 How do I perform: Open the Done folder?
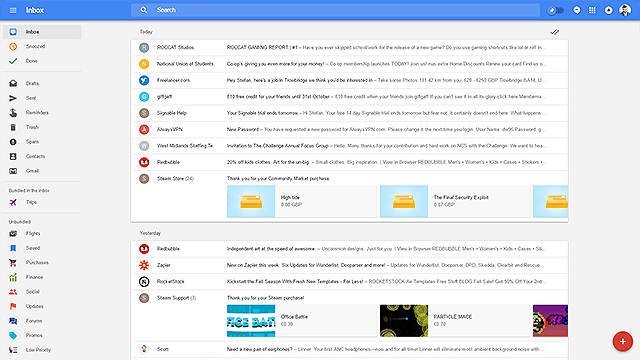point(42,61)
